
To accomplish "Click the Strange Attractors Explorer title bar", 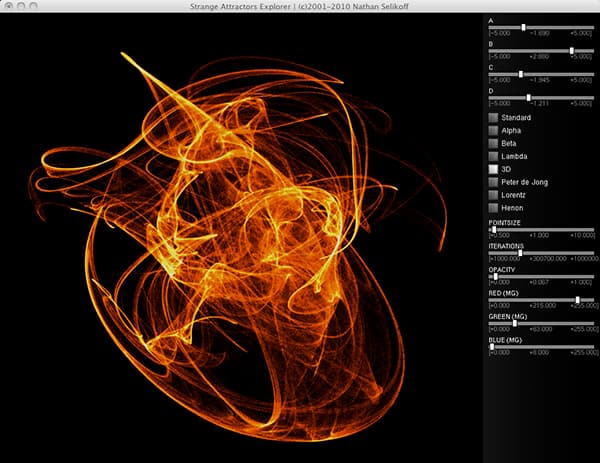I will [x=300, y=6].
